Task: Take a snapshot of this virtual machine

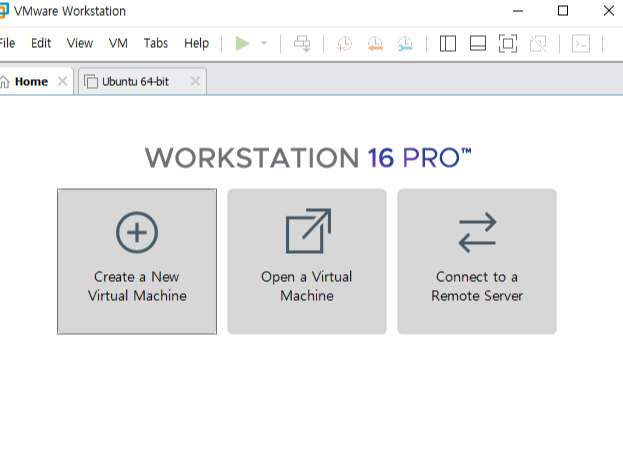Action: tap(344, 43)
